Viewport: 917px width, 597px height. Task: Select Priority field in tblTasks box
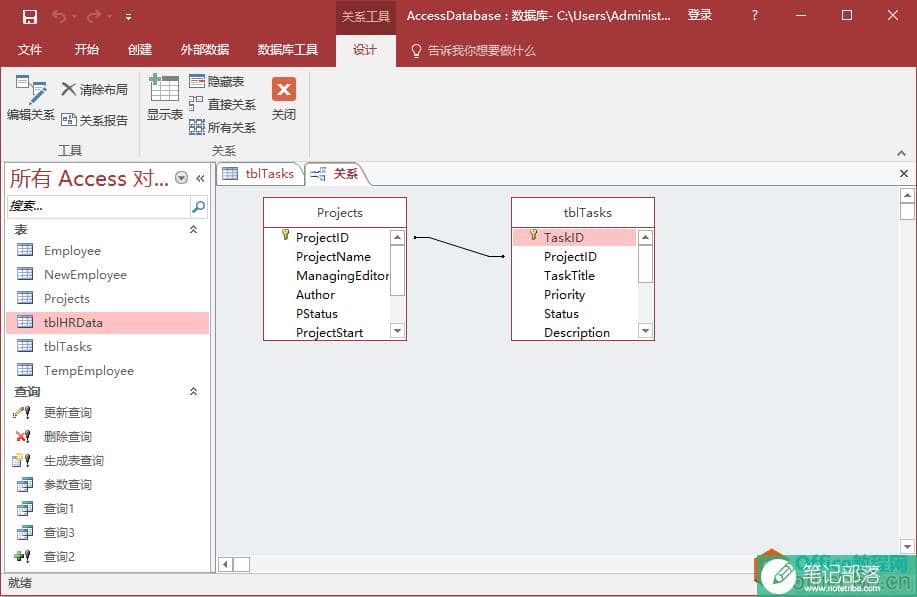564,295
